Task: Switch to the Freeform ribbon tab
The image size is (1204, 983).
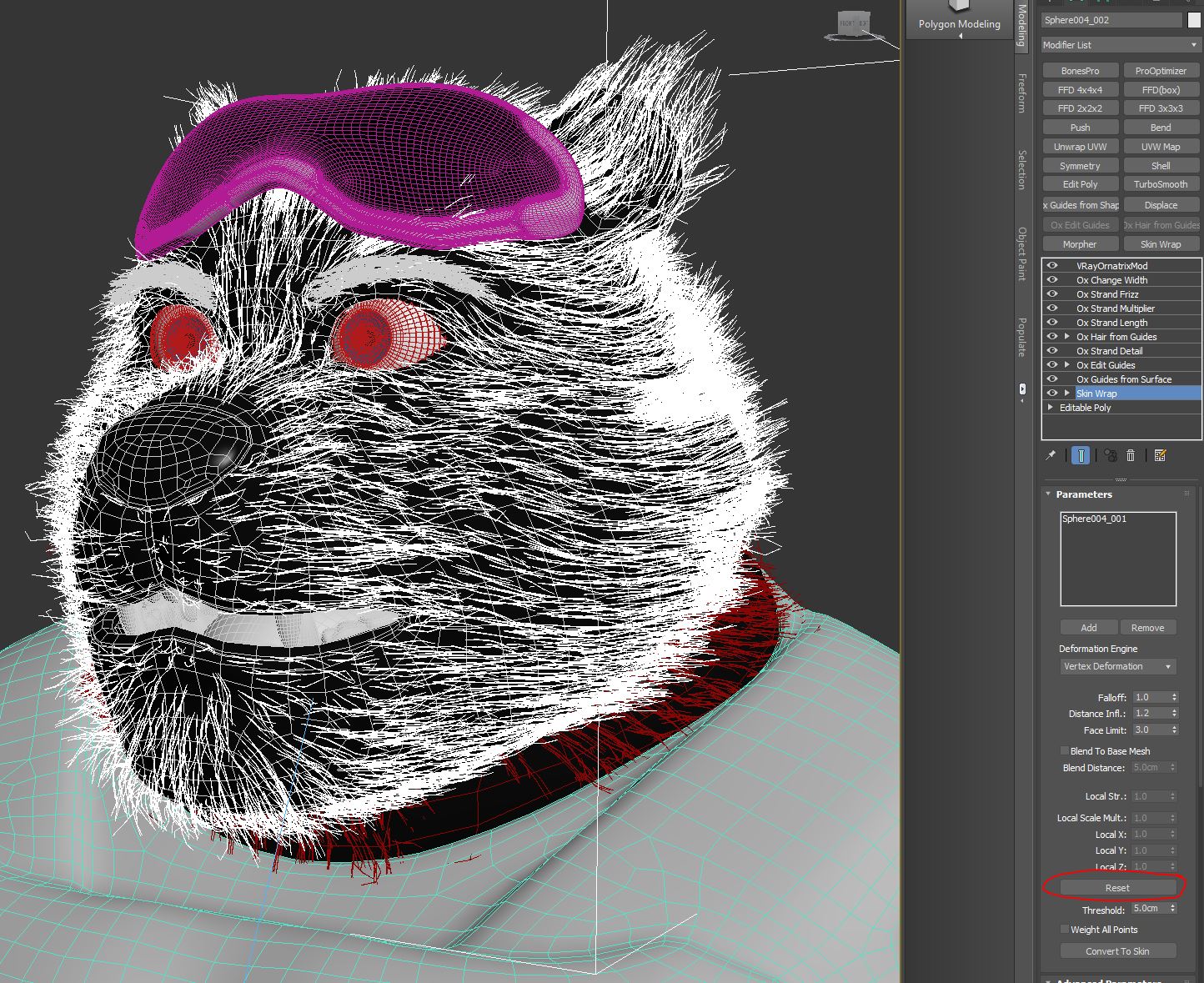Action: tap(1021, 93)
